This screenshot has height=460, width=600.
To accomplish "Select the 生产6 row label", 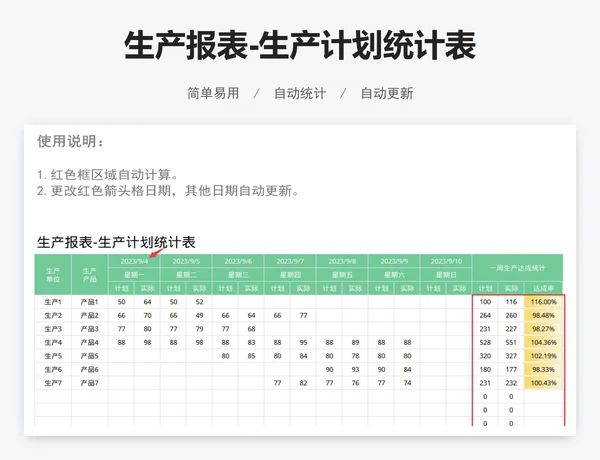I will [x=53, y=369].
